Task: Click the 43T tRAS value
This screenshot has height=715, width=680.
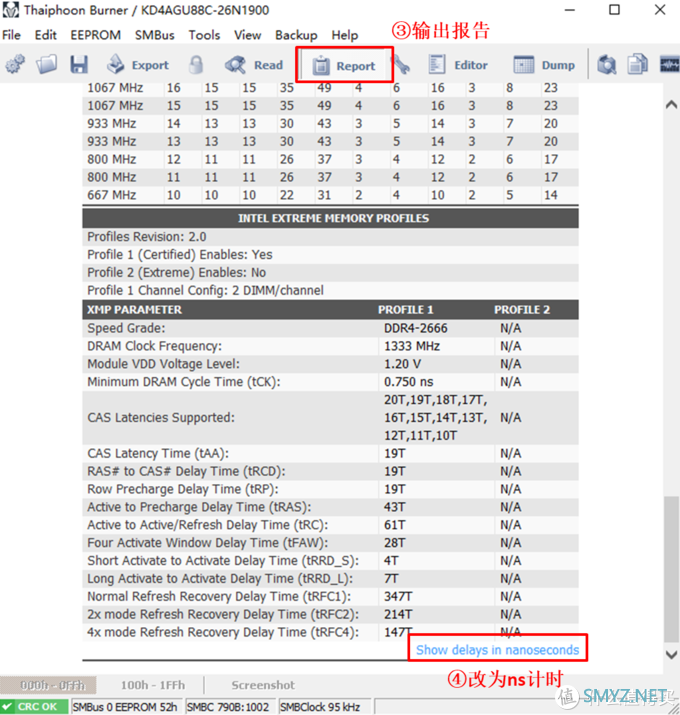Action: 395,507
